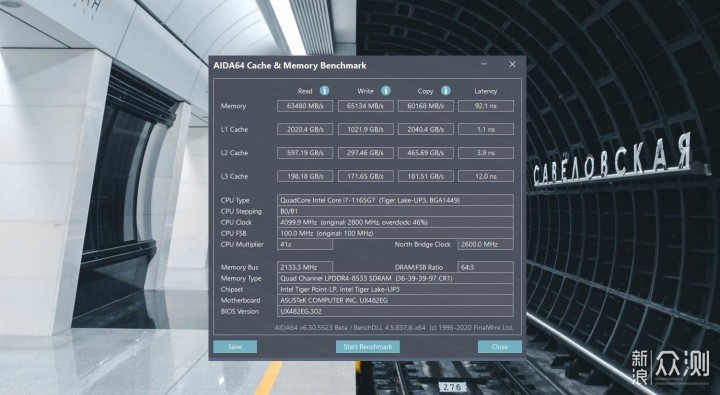The width and height of the screenshot is (720, 395).
Task: Select the Memory Write result field
Action: (x=366, y=106)
